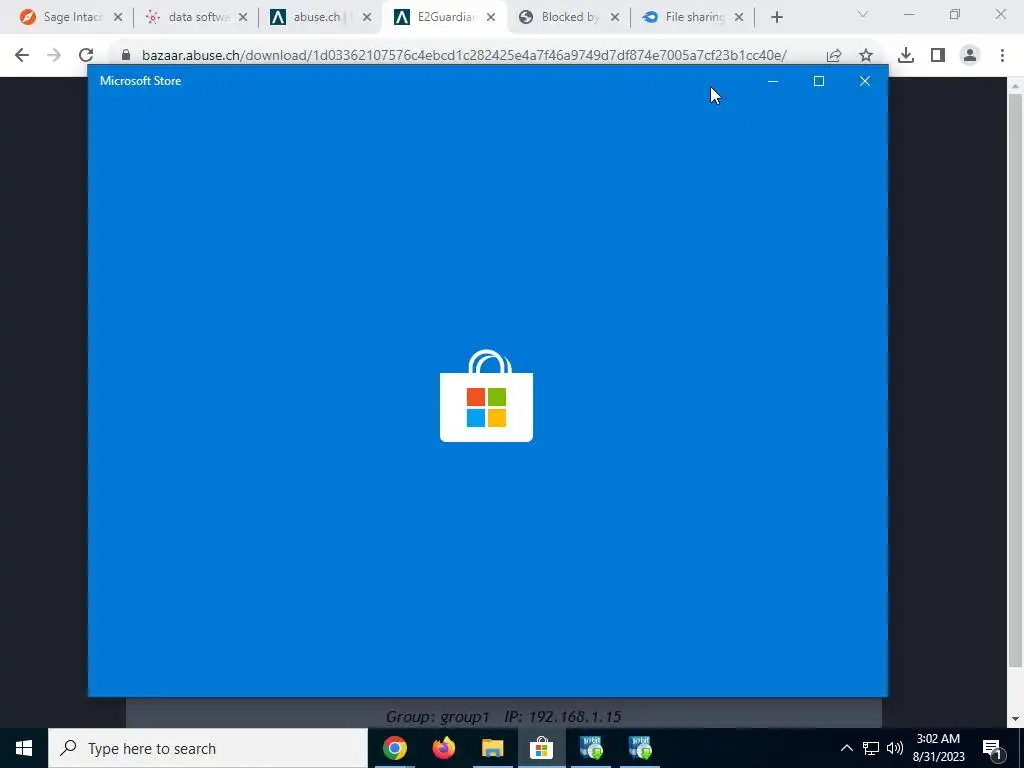This screenshot has width=1024, height=768.
Task: Open the Chrome profile avatar
Action: [970, 56]
